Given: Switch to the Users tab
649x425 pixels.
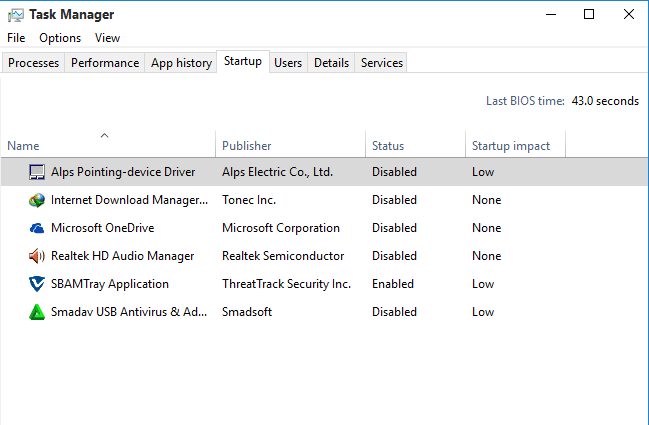Looking at the screenshot, I should click(x=288, y=63).
